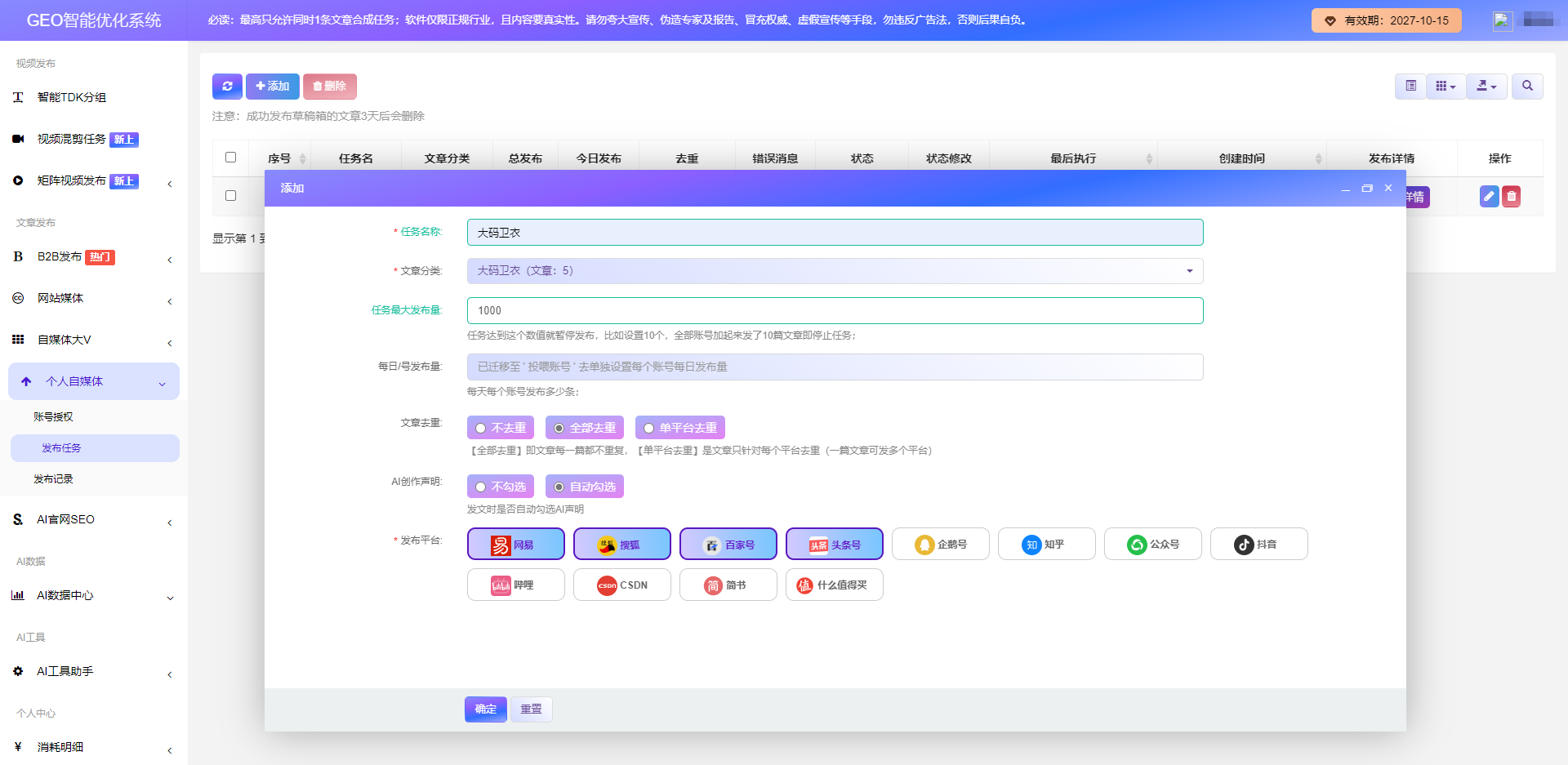Choose the 不去重 radio option
This screenshot has width=1568, height=765.
501,428
